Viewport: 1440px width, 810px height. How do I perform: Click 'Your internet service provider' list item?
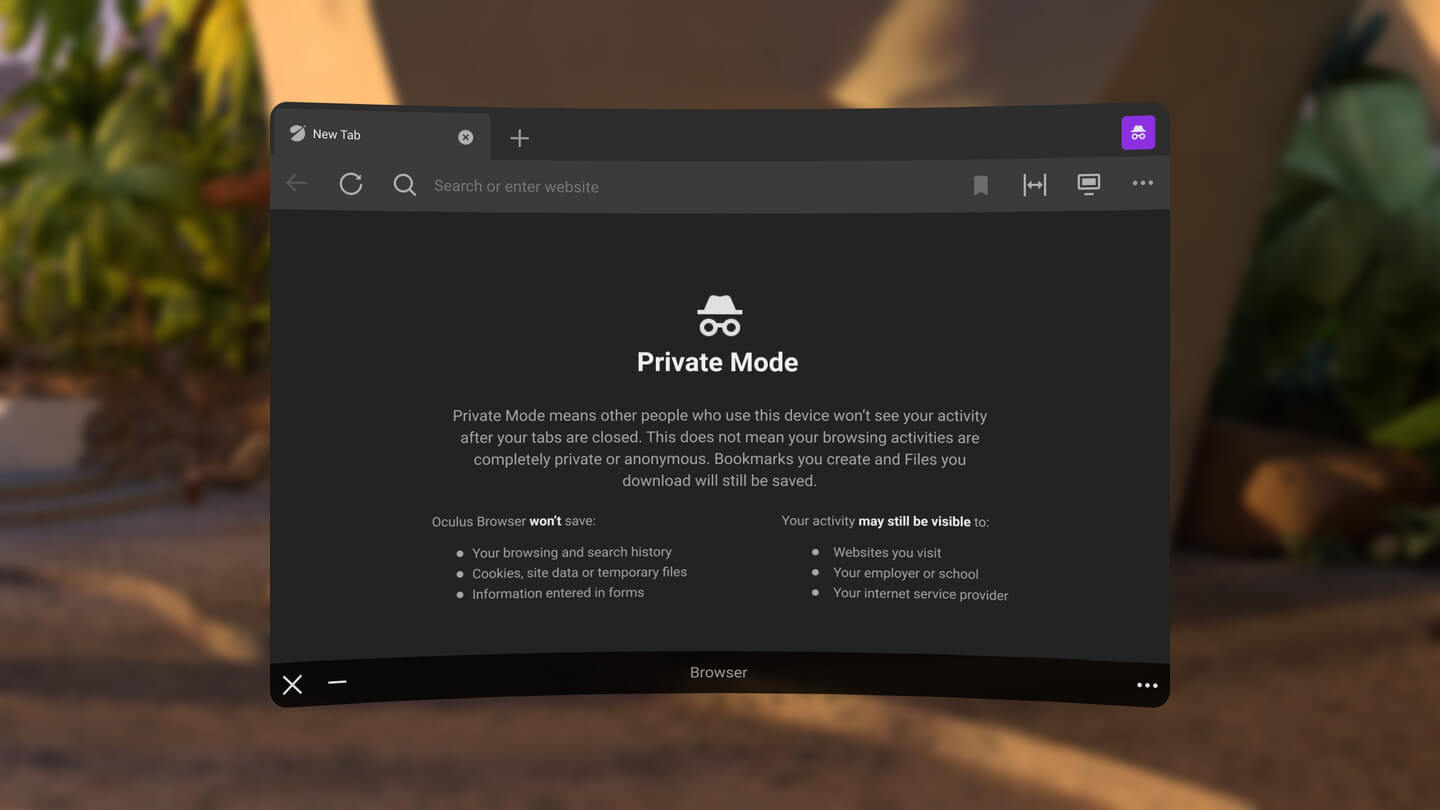(920, 595)
